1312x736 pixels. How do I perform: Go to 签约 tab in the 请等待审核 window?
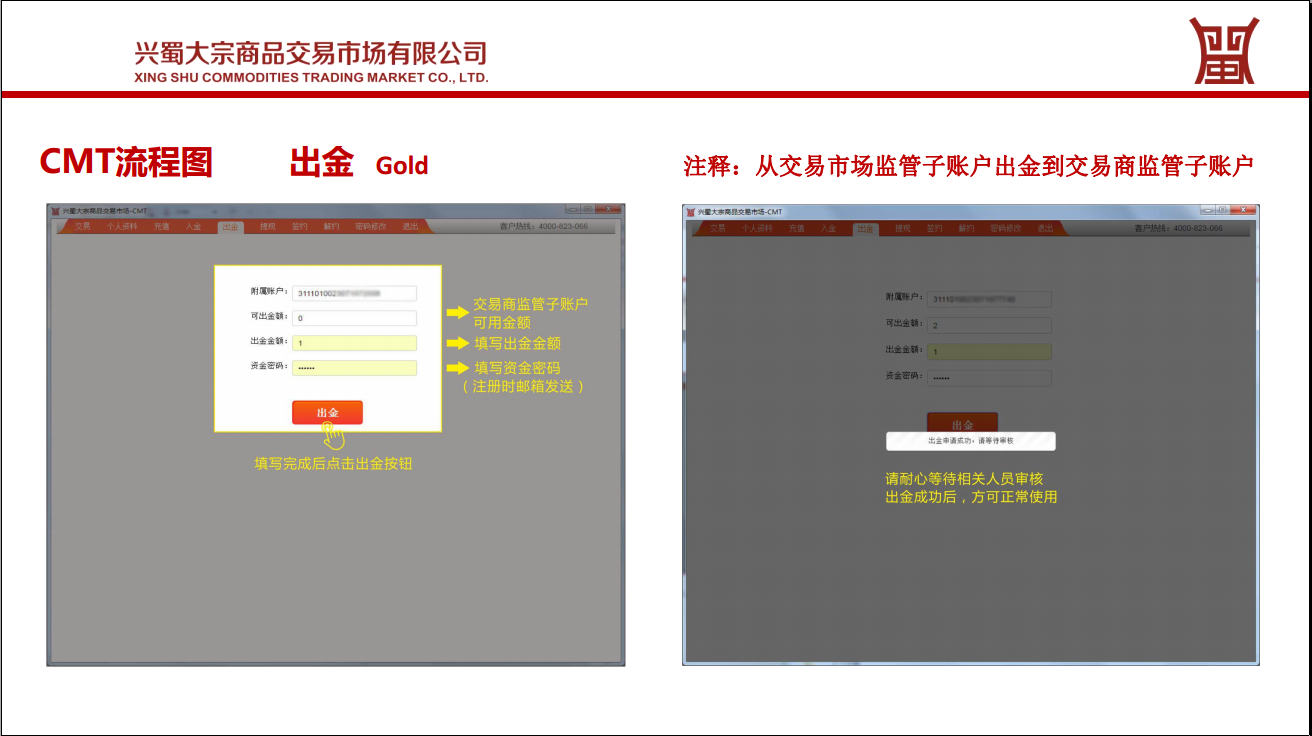[934, 229]
